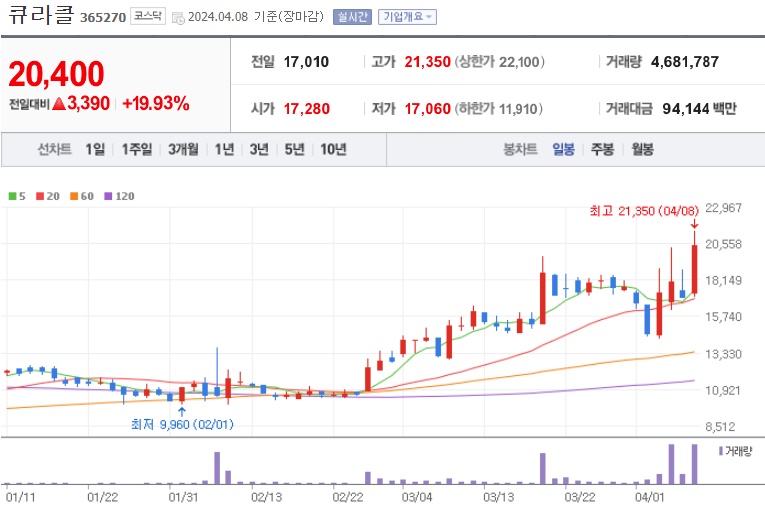Click the red up-triangle change icon
The image size is (765, 507).
pos(59,103)
